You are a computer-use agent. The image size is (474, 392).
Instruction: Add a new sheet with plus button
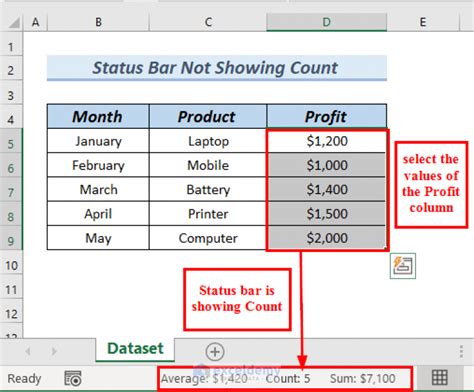click(x=215, y=352)
